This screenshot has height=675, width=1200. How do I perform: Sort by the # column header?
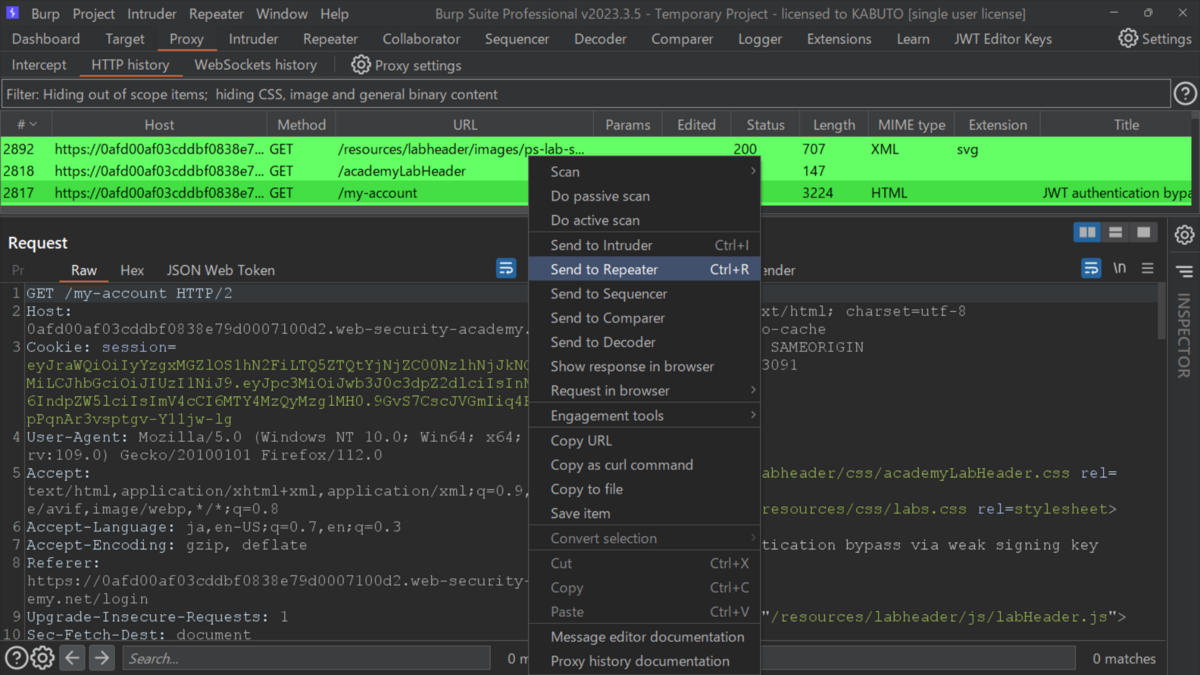(x=27, y=125)
